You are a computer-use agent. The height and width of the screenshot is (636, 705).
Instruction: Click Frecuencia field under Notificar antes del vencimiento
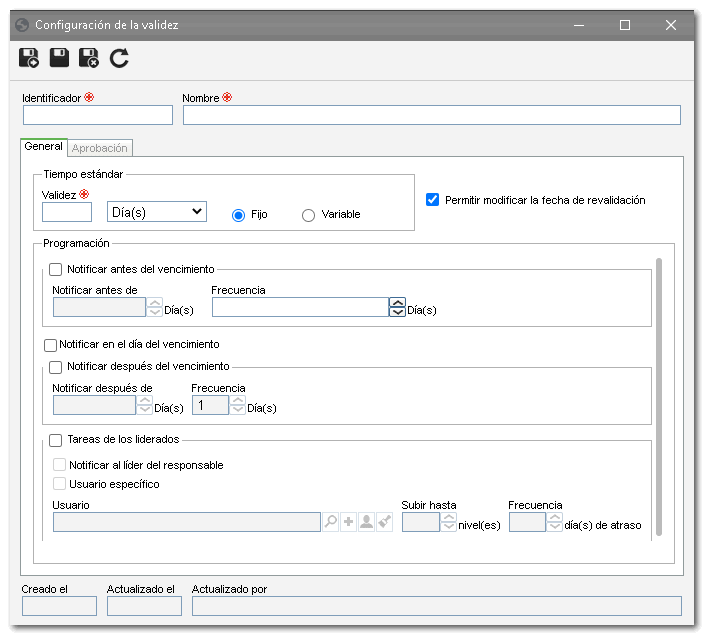click(x=300, y=307)
